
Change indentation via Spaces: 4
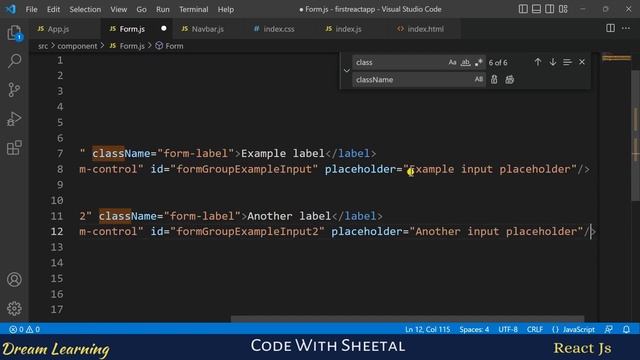click(474, 329)
